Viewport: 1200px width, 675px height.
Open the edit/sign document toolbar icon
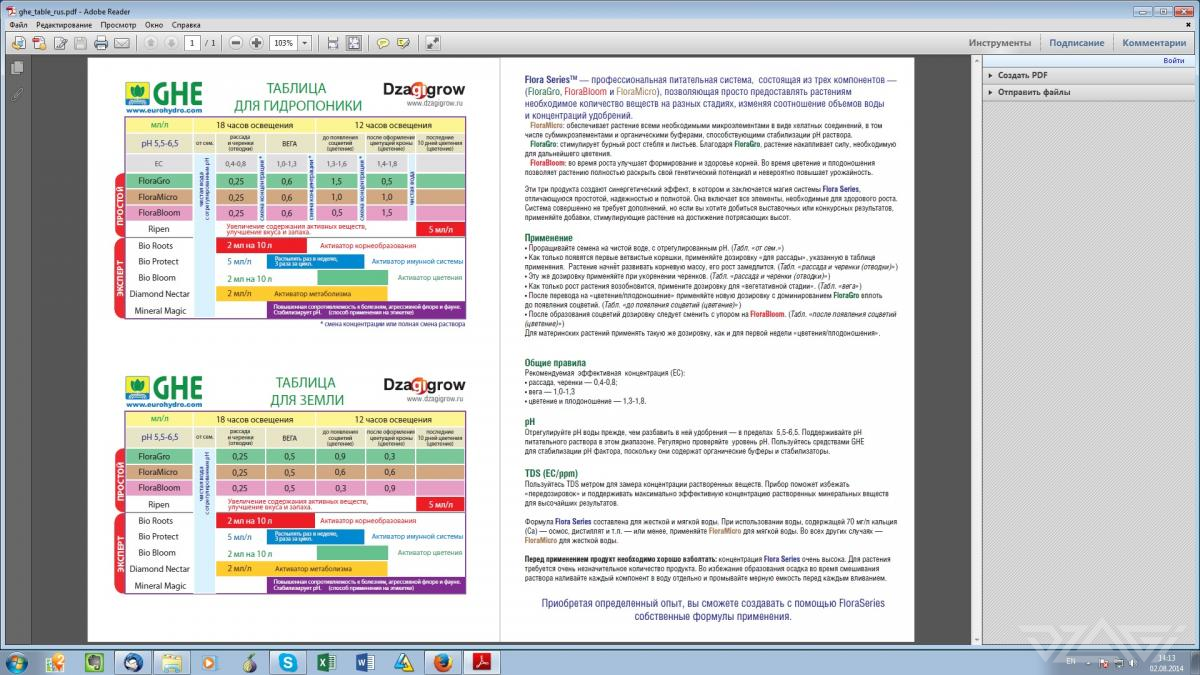60,43
